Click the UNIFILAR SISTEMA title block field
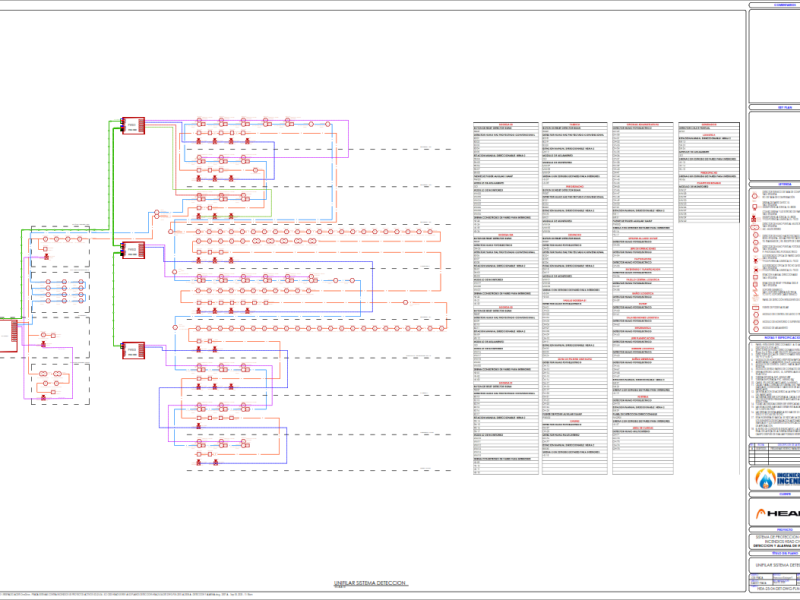This screenshot has width=800, height=600. [774, 565]
